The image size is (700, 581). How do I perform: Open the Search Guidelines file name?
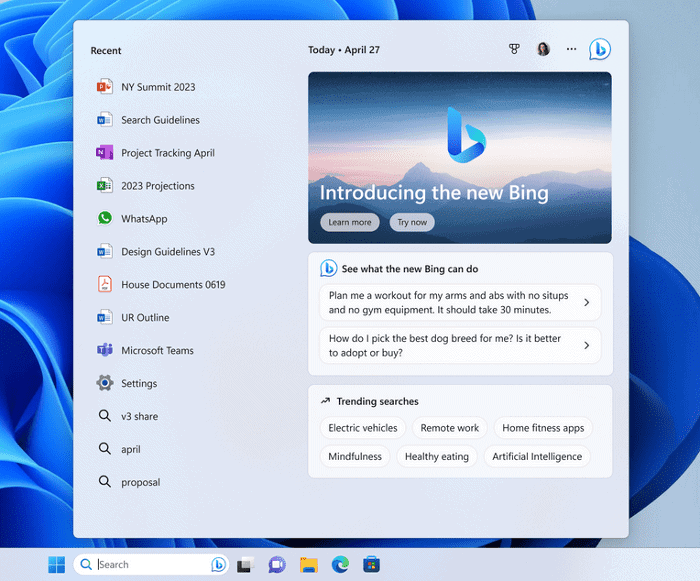point(160,120)
